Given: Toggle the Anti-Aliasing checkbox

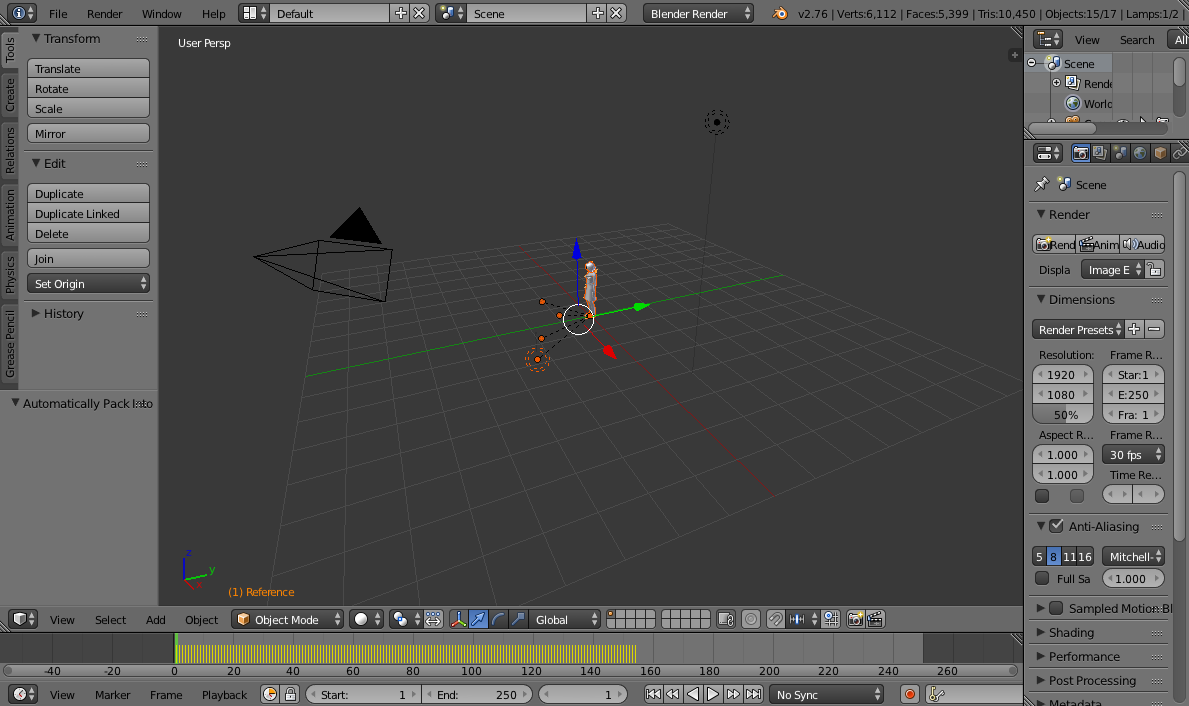Looking at the screenshot, I should tap(1056, 526).
